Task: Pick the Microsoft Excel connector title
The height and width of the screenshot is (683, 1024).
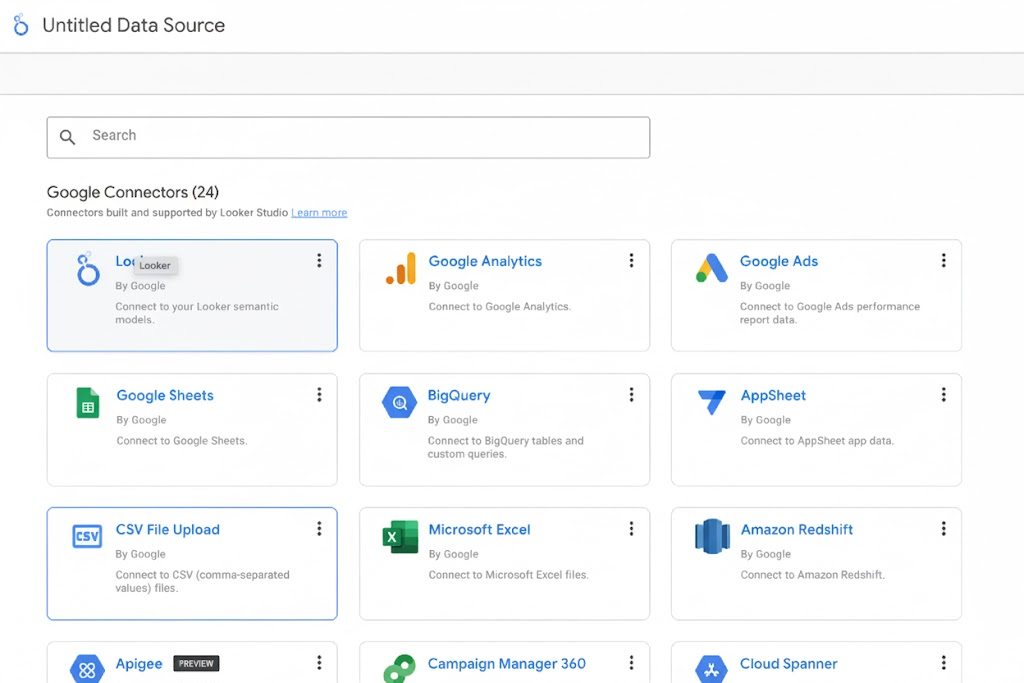Action: coord(479,530)
